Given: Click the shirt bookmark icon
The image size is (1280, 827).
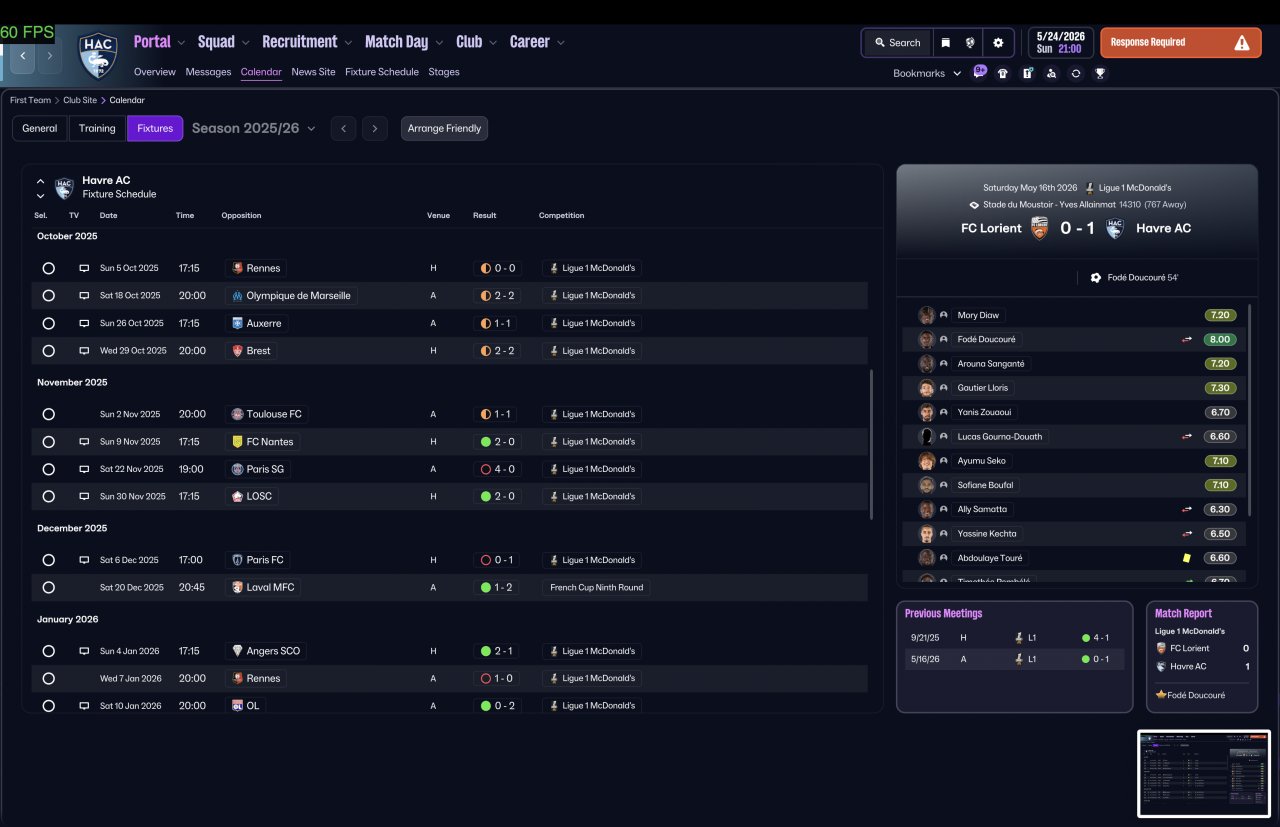Looking at the screenshot, I should pos(1003,73).
